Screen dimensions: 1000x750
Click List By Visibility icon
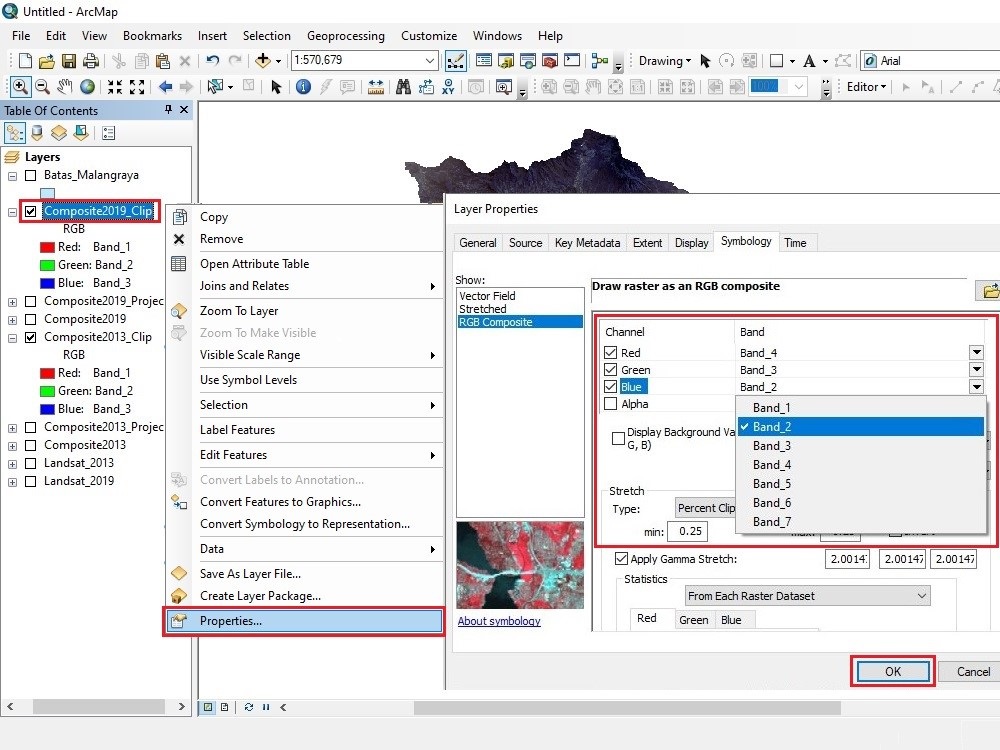(59, 133)
